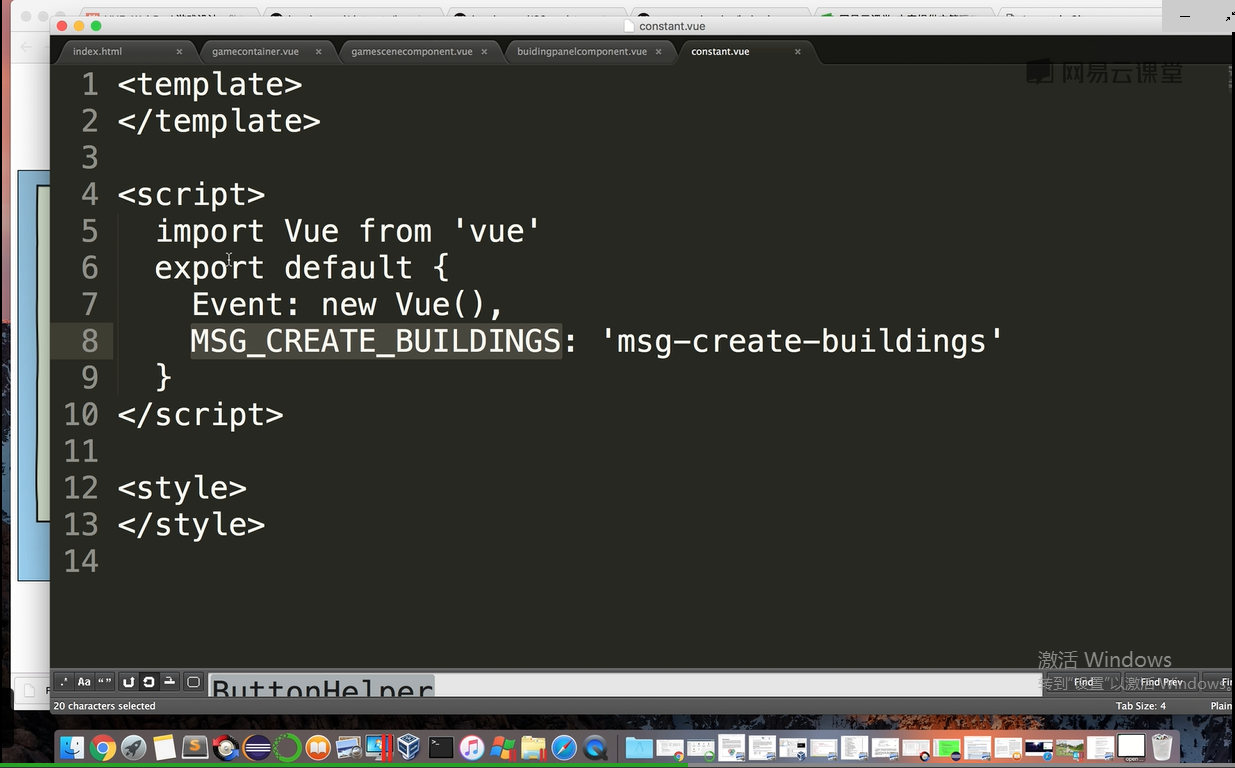Click the Find Prev button

pyautogui.click(x=1162, y=682)
